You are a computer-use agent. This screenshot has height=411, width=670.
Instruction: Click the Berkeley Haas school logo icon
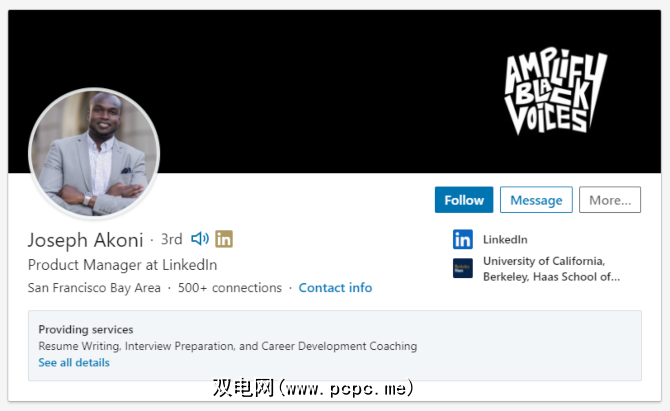coord(463,268)
